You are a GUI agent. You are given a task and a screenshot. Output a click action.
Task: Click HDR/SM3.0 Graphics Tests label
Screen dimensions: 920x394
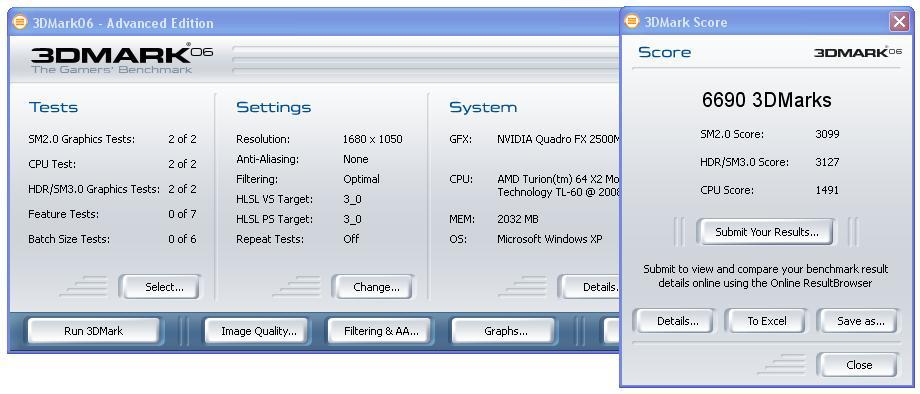tap(94, 189)
